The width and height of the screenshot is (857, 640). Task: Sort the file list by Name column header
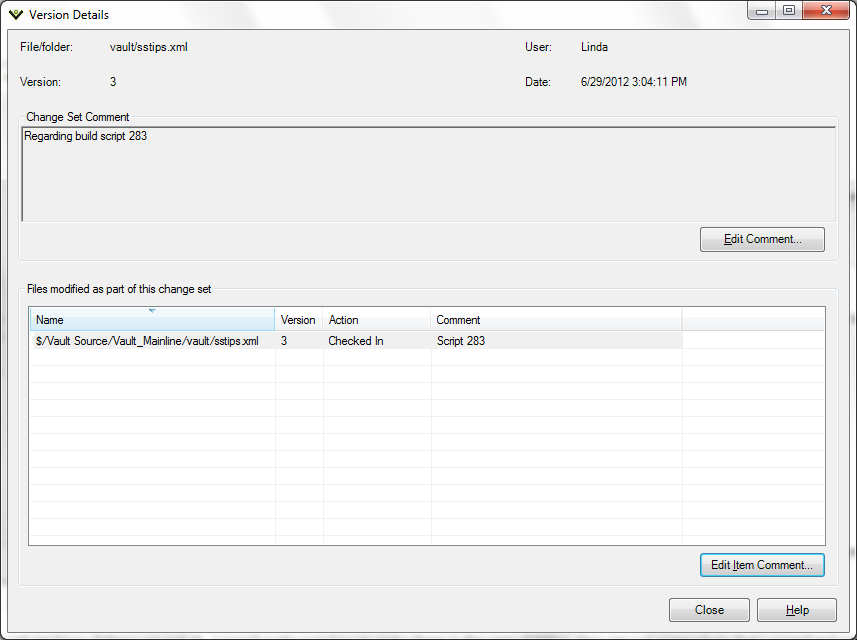pos(150,321)
